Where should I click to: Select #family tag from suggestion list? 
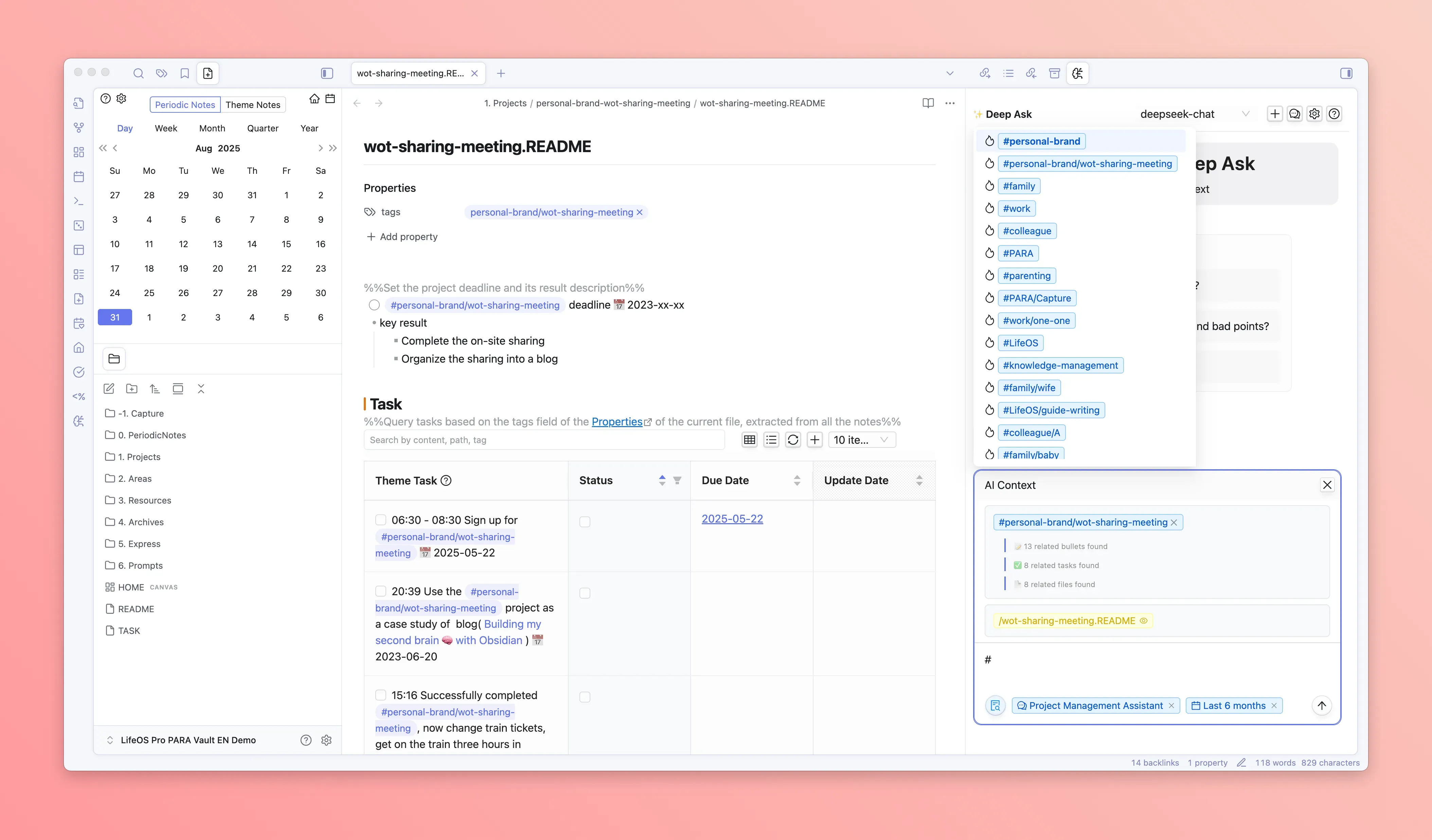click(1018, 186)
